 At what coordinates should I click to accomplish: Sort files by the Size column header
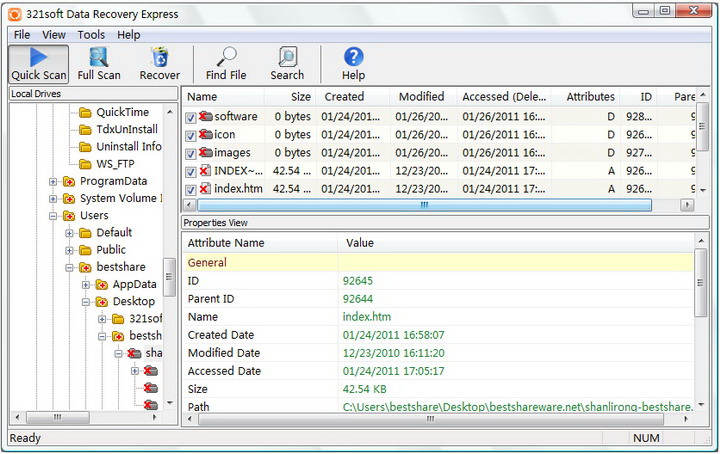[300, 97]
